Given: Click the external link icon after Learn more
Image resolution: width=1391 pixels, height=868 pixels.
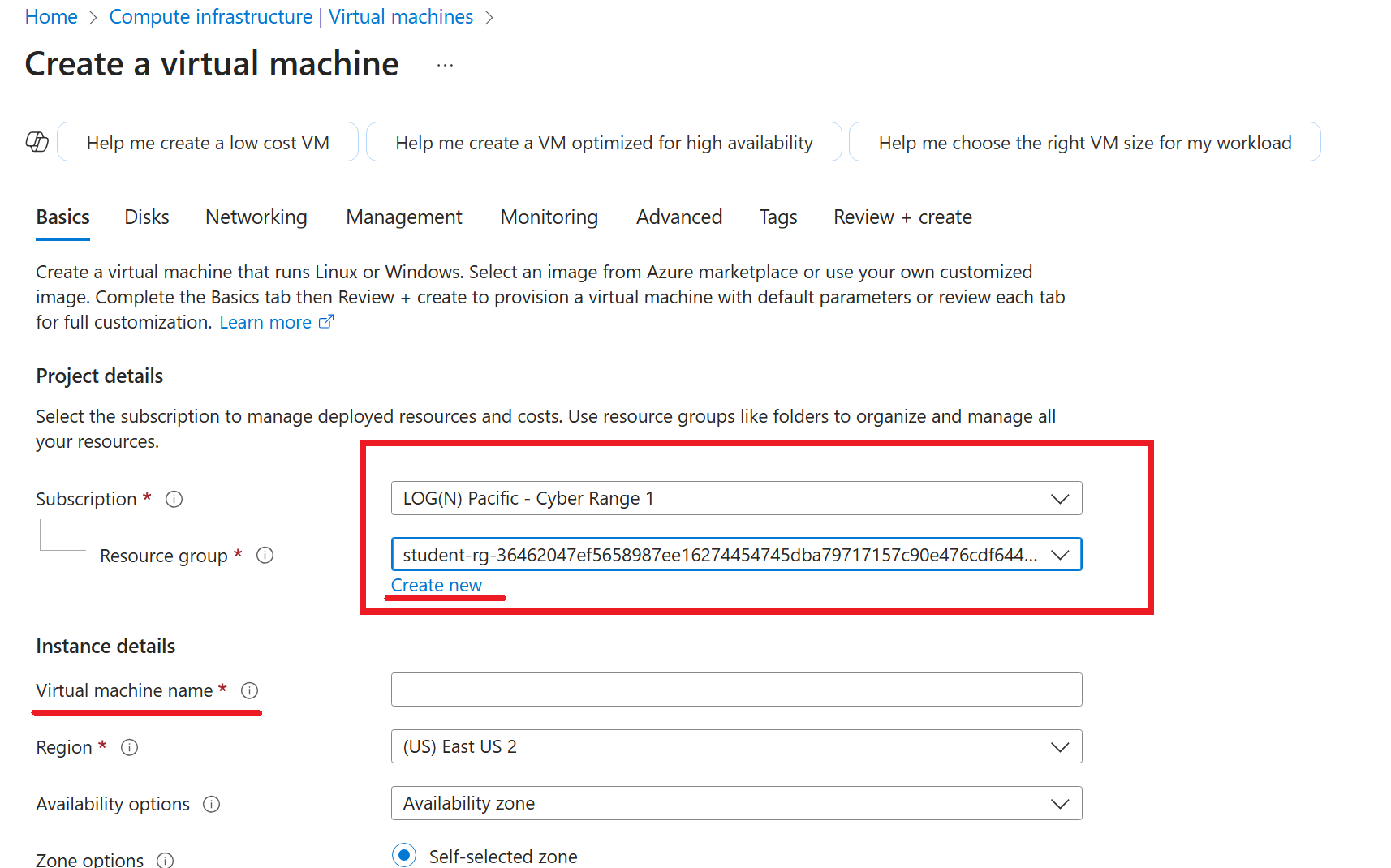Looking at the screenshot, I should [326, 322].
